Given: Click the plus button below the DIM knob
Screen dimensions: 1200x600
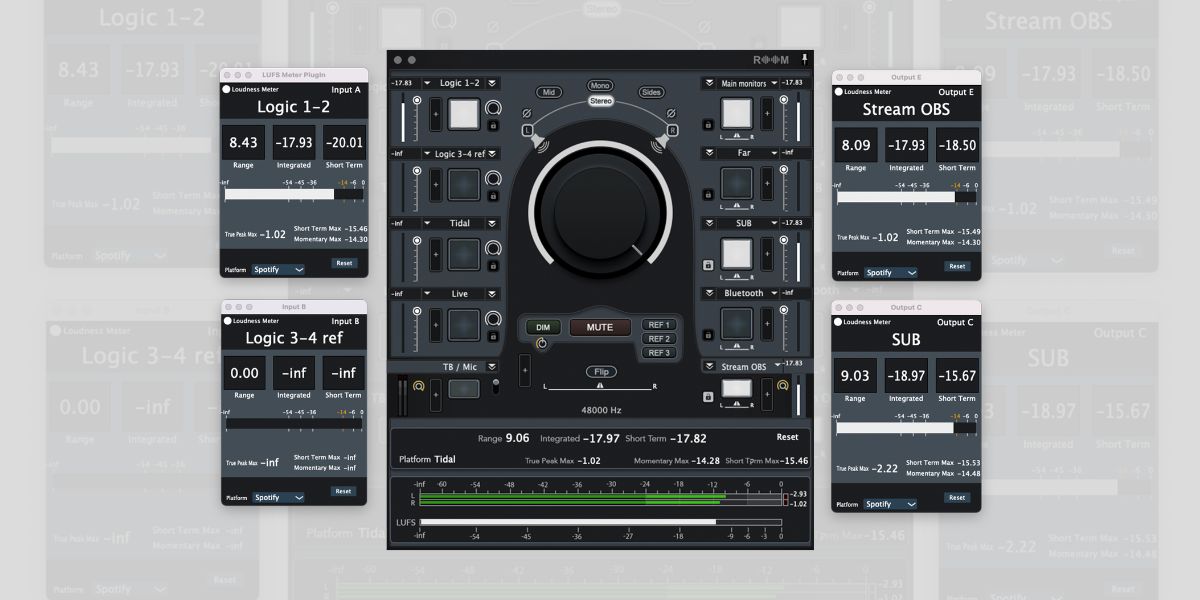Looking at the screenshot, I should [525, 370].
